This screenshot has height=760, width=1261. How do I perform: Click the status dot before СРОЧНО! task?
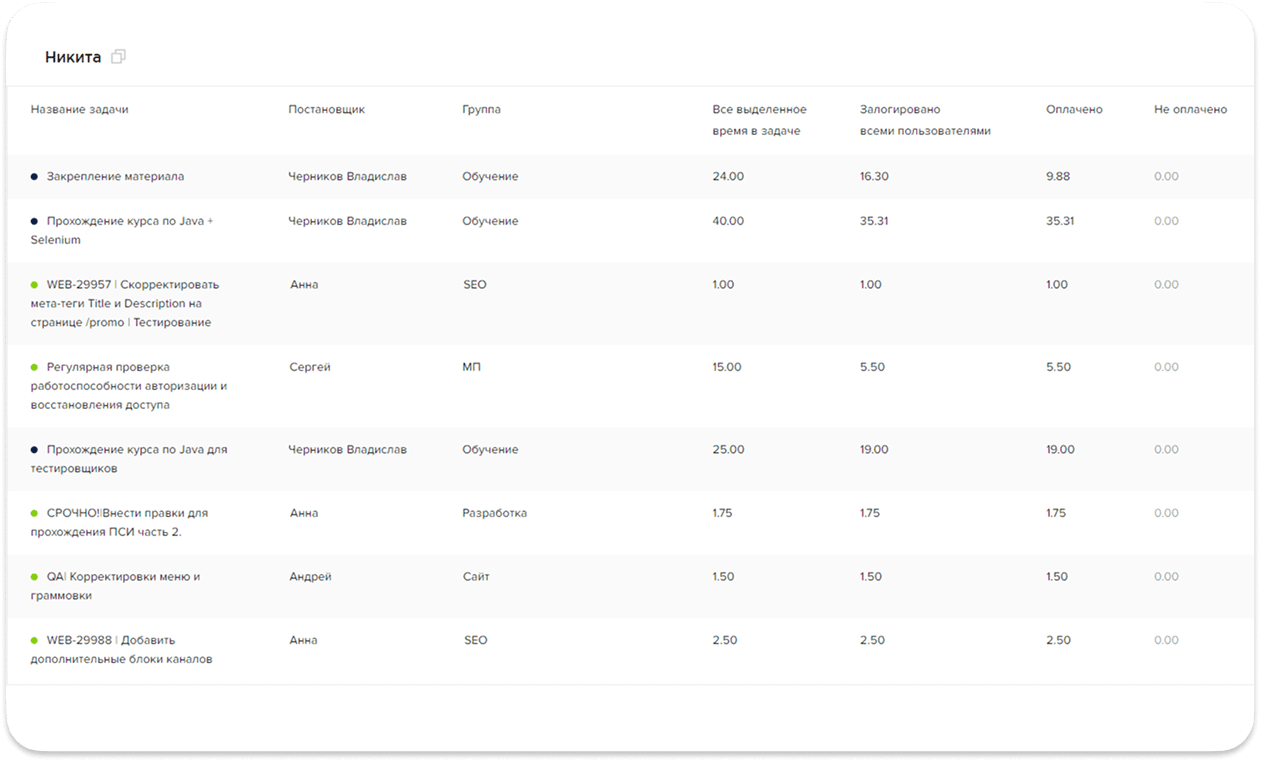point(34,513)
